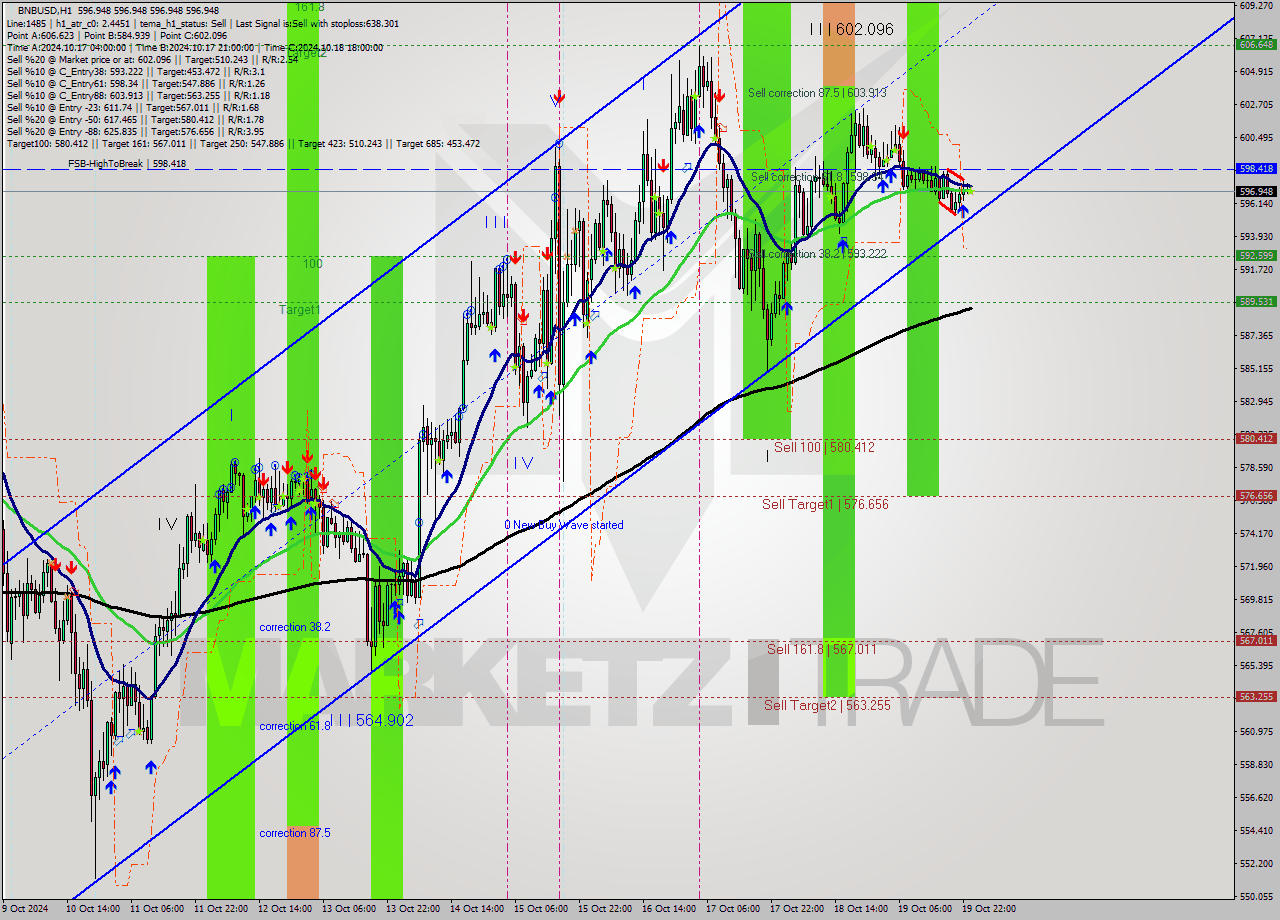Click the '15 Oct 22:00' time label
This screenshot has height=920, width=1280.
click(605, 909)
